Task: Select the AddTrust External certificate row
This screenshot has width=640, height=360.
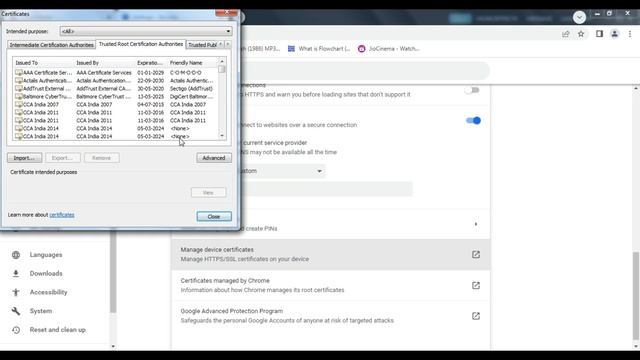Action: point(115,89)
